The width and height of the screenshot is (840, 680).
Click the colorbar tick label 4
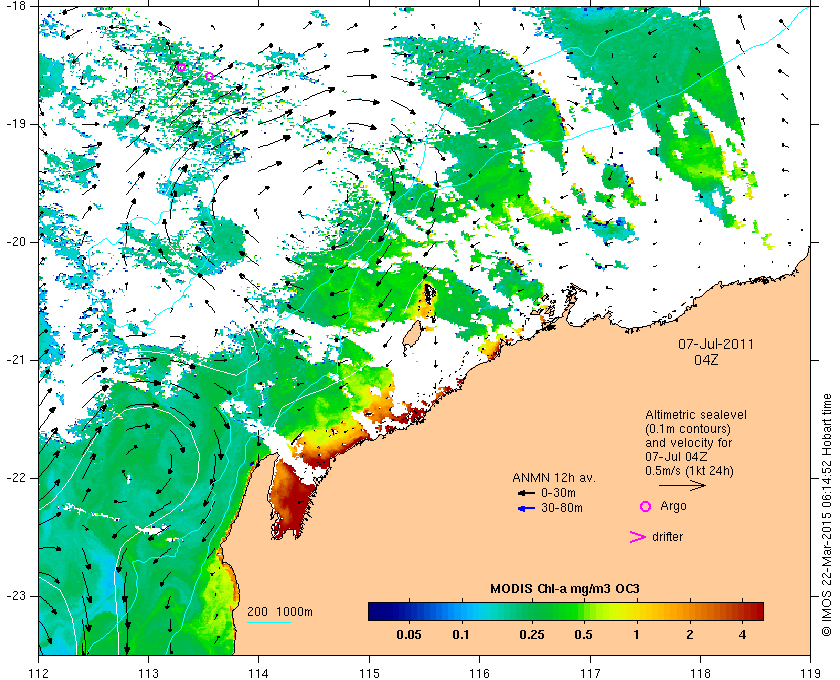point(742,635)
